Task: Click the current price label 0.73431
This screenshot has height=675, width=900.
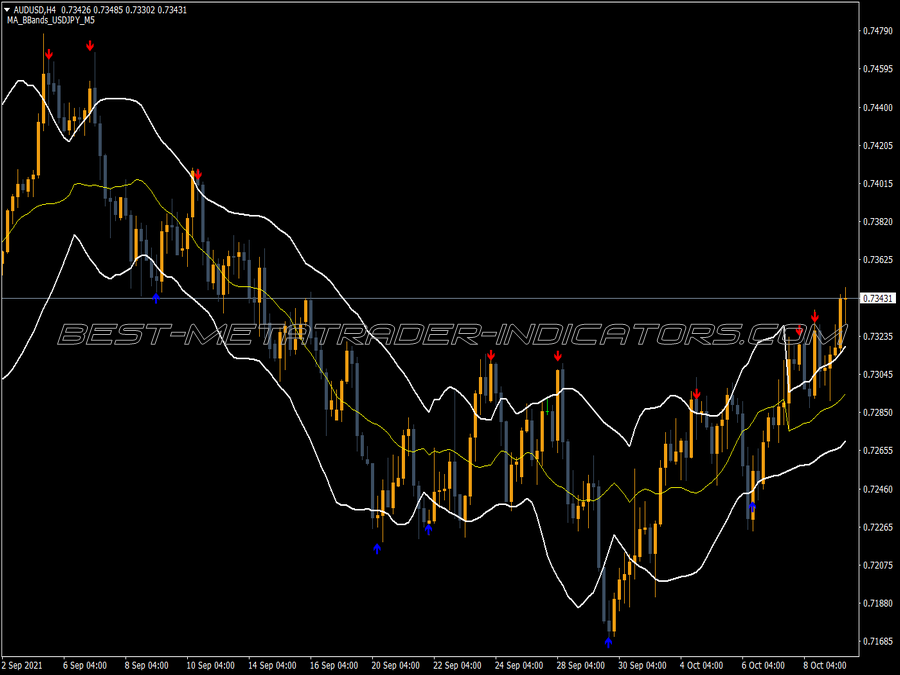Action: [878, 298]
